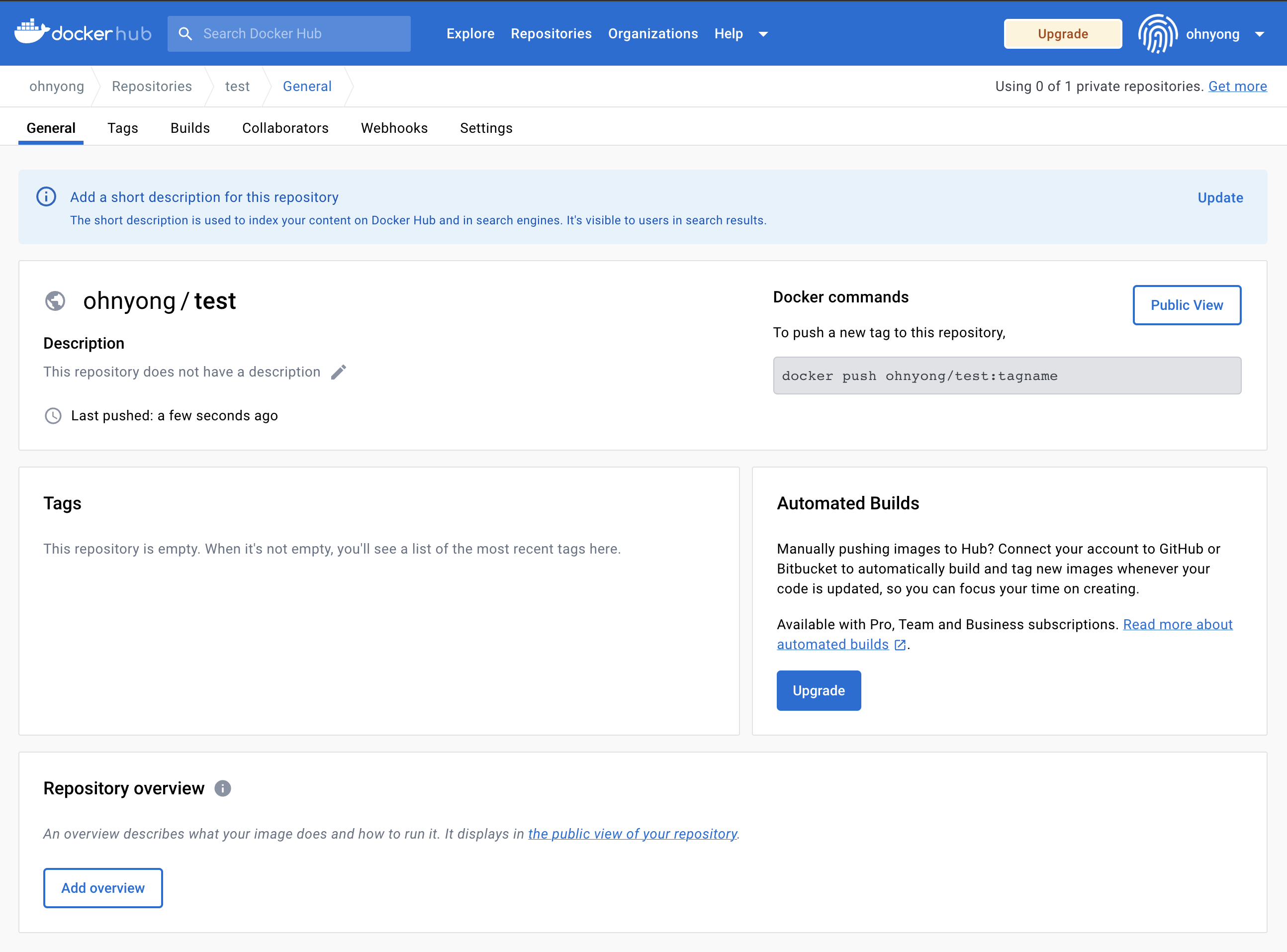Click the globe visibility icon beside ohnyong/test

coord(55,301)
